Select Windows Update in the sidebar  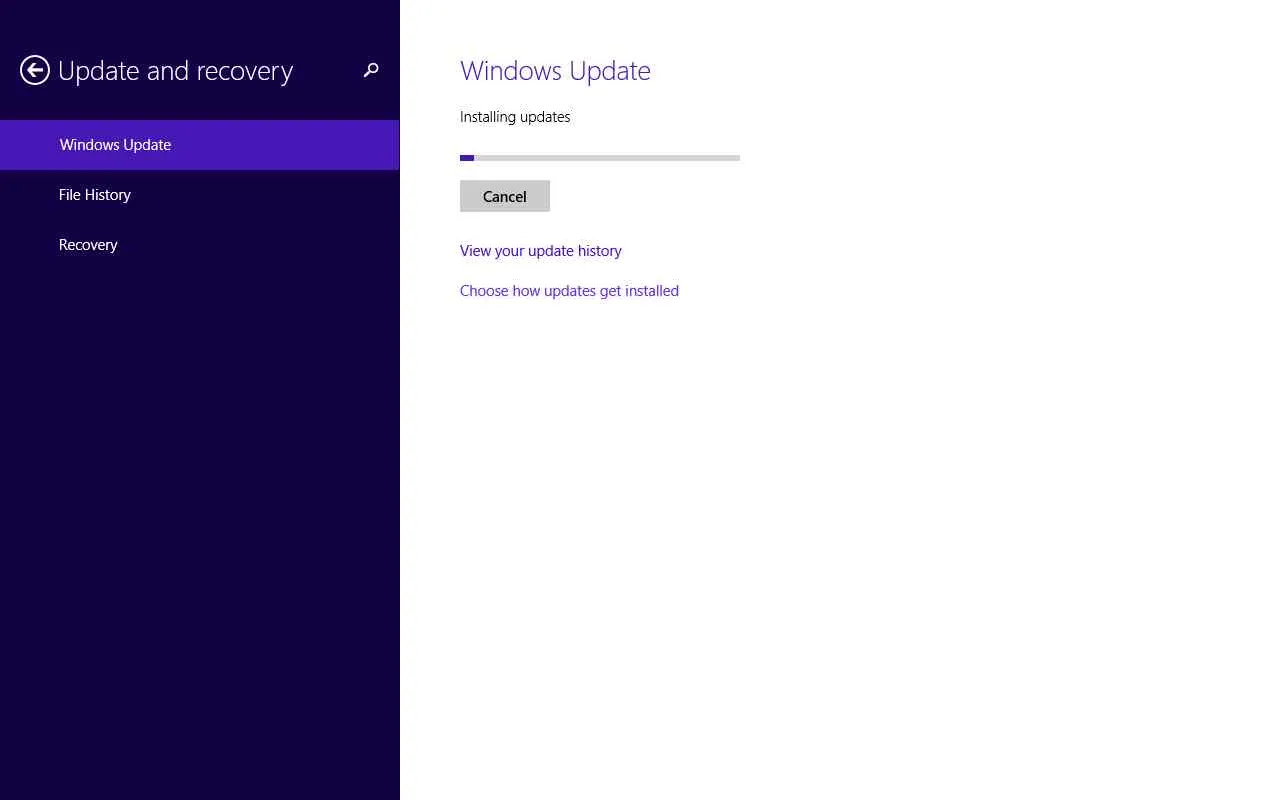coord(200,145)
